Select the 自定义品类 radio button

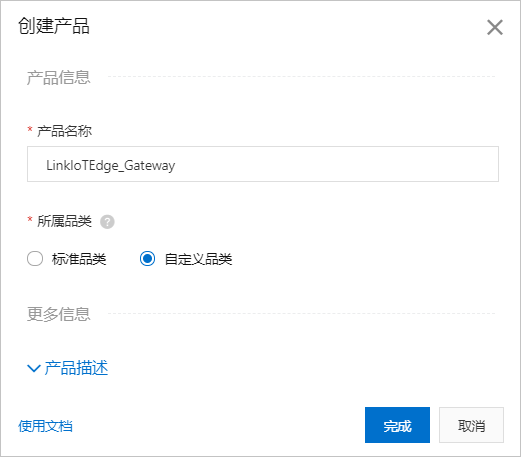point(147,259)
